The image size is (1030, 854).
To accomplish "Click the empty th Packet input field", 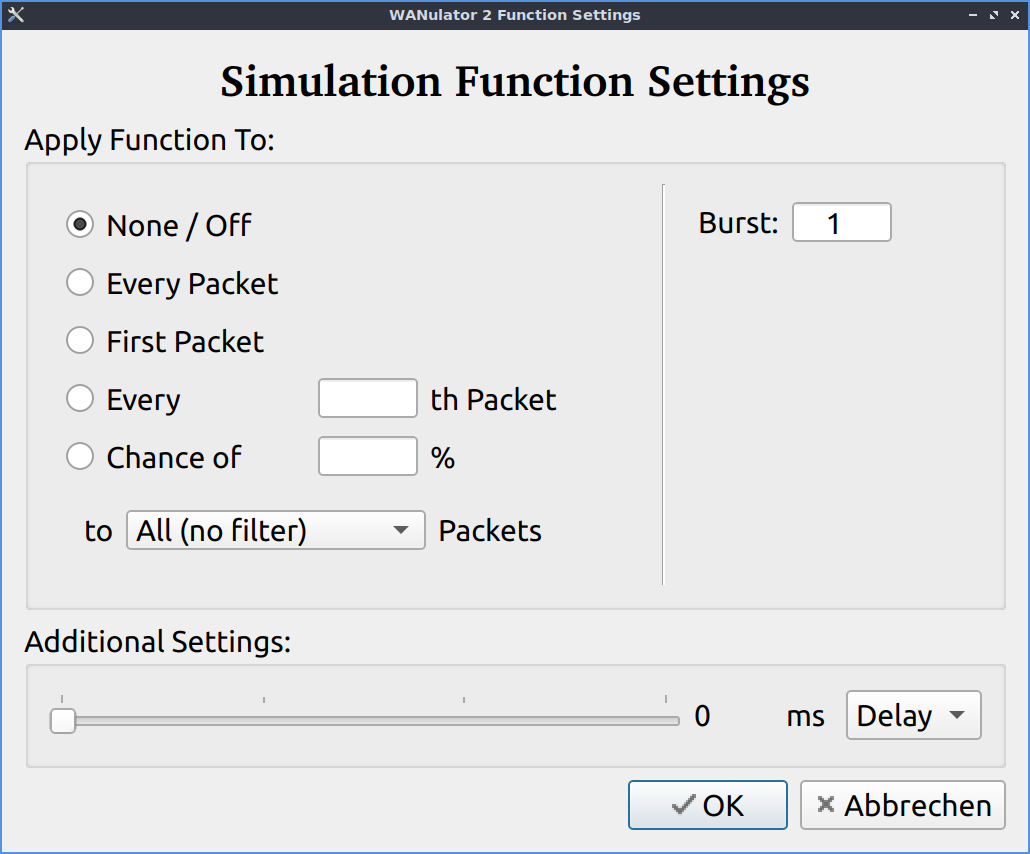I will [x=367, y=398].
